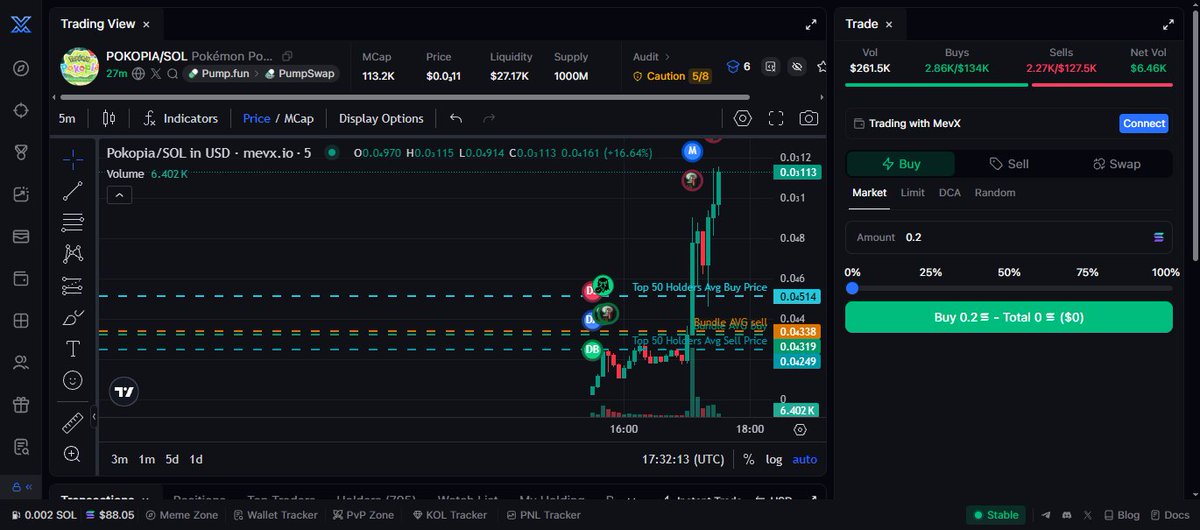Viewport: 1200px width, 530px height.
Task: Click the MevX logo icon in sidebar
Action: [x=21, y=27]
